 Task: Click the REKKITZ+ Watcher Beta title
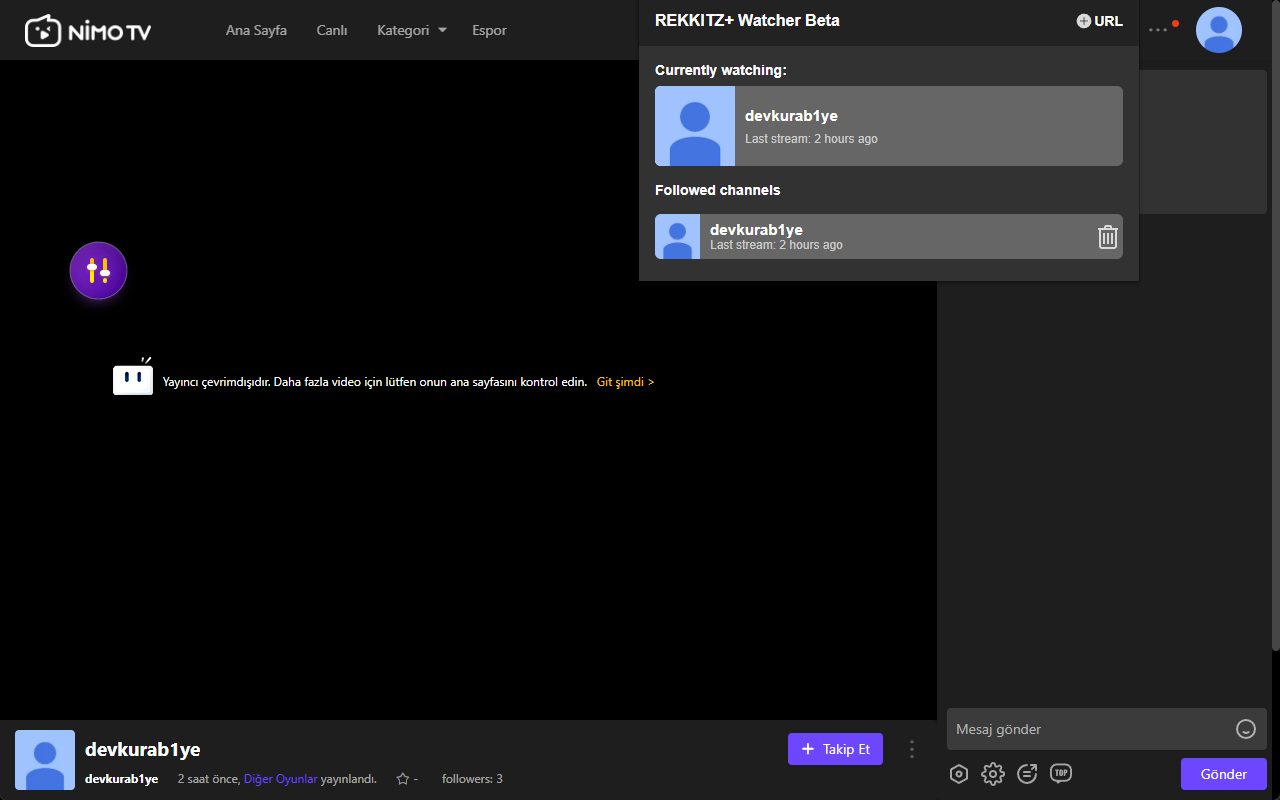(x=747, y=20)
